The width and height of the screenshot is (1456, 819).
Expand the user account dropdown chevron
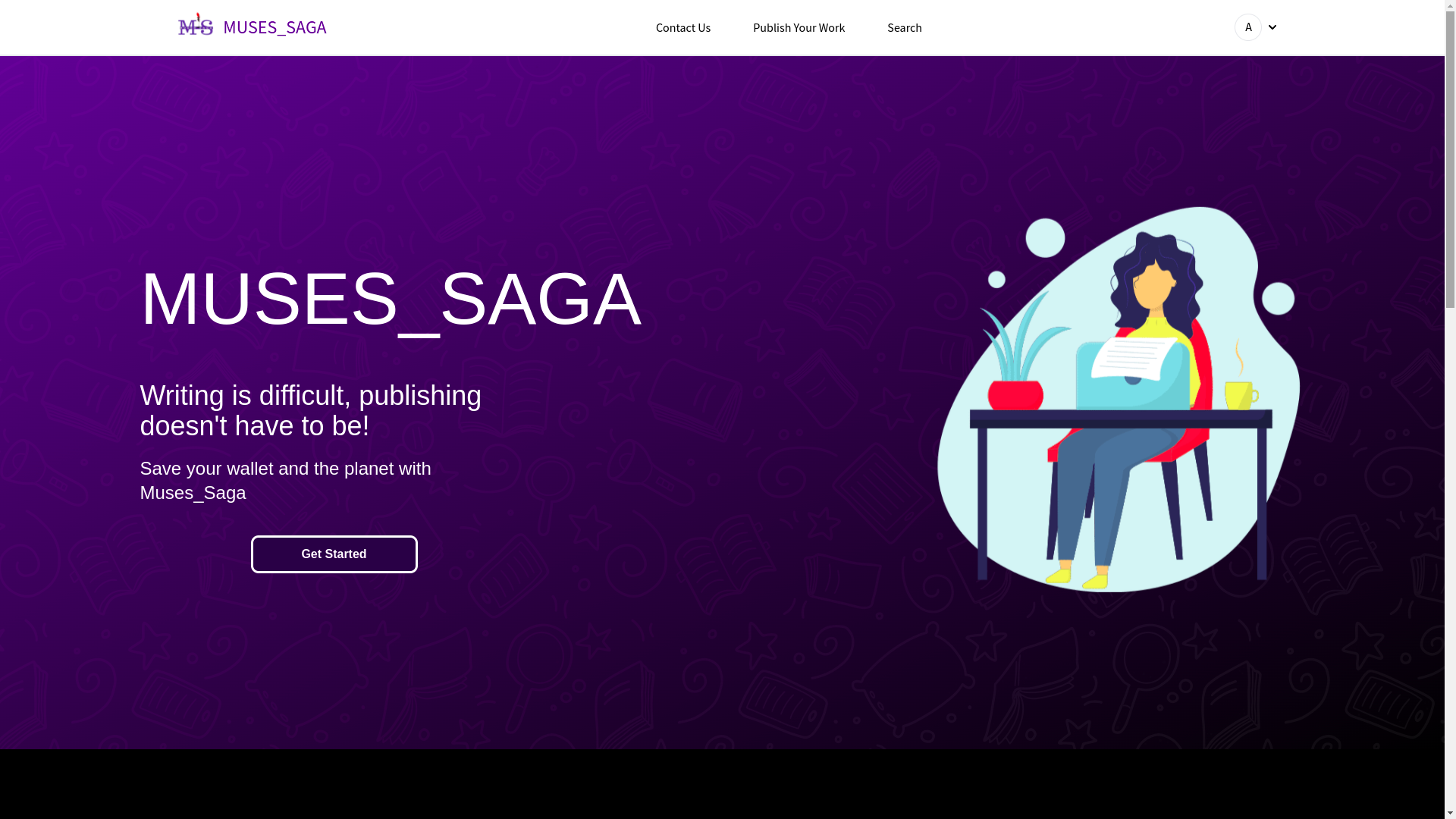pyautogui.click(x=1272, y=28)
